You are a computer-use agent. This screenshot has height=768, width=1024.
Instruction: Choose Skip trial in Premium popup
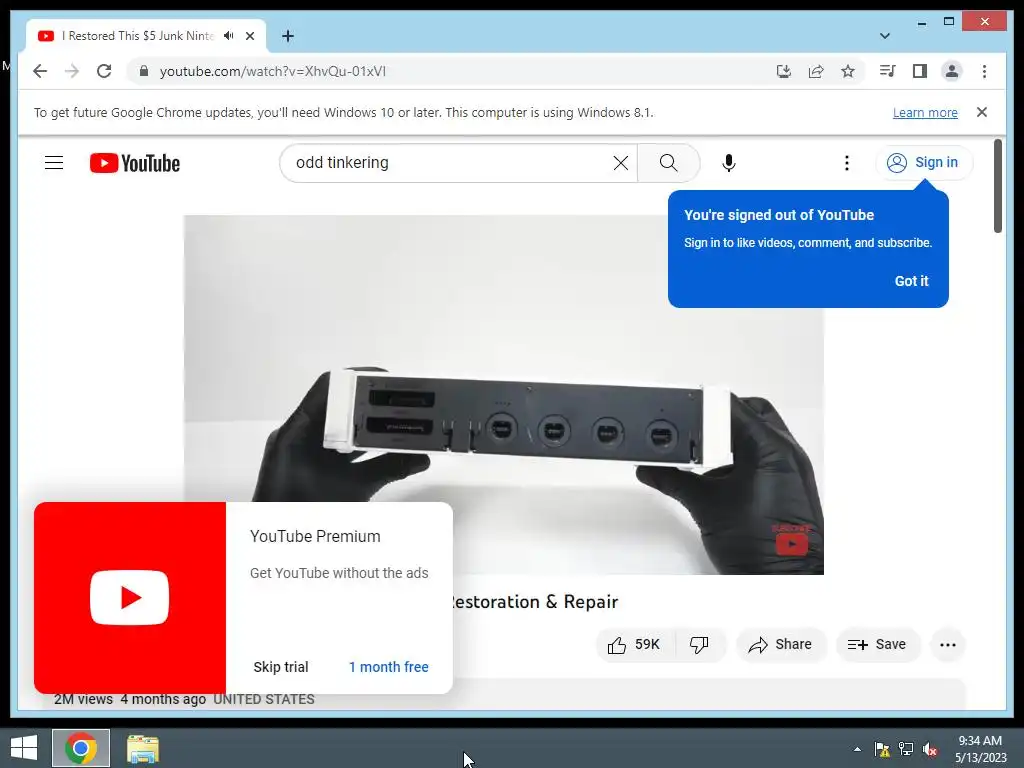[281, 667]
